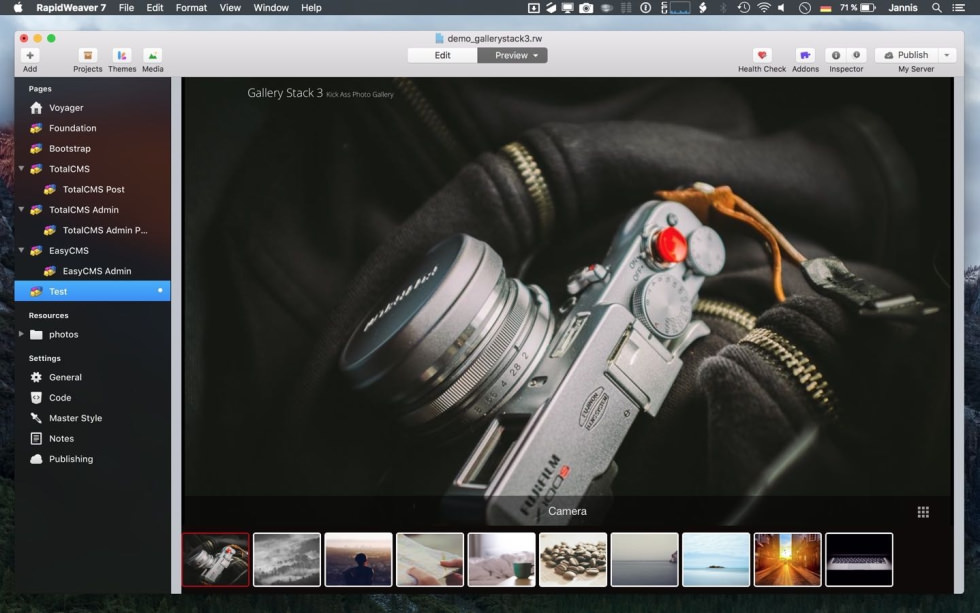Select the sunset street thumbnail

tap(788, 559)
